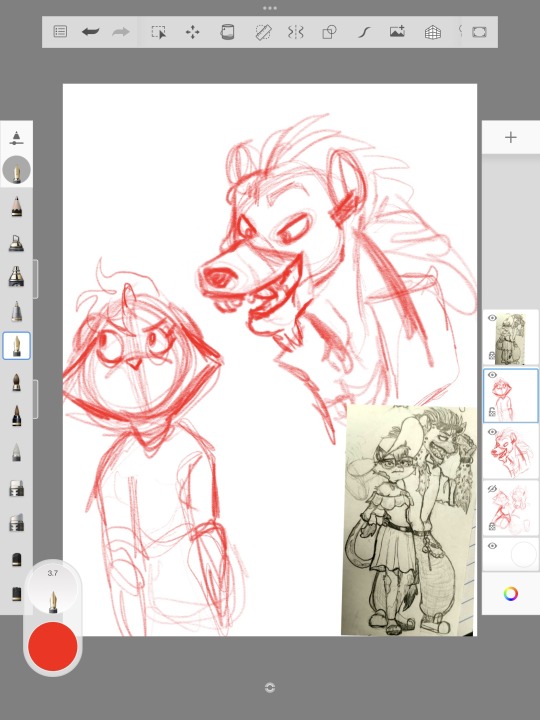This screenshot has width=540, height=720.
Task: Select the small black chisel brush
Action: point(17,559)
